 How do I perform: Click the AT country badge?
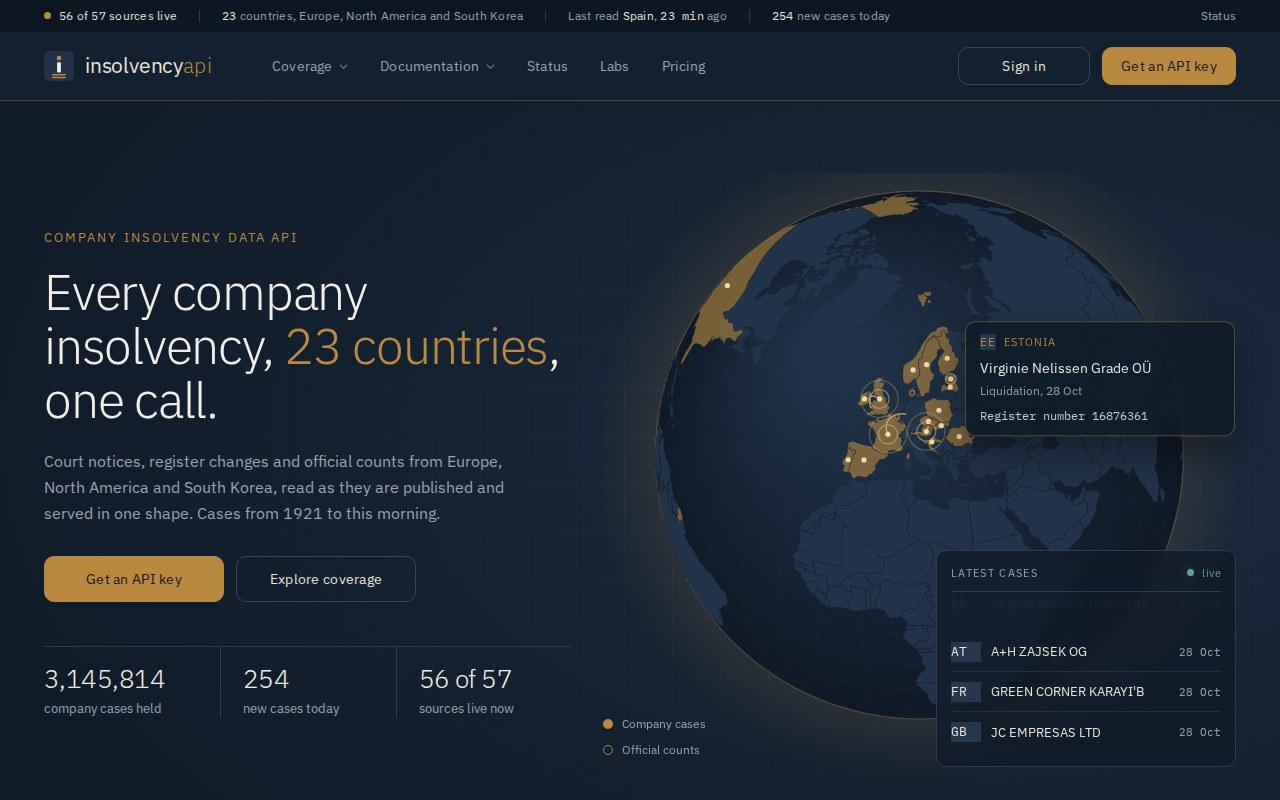coord(966,652)
